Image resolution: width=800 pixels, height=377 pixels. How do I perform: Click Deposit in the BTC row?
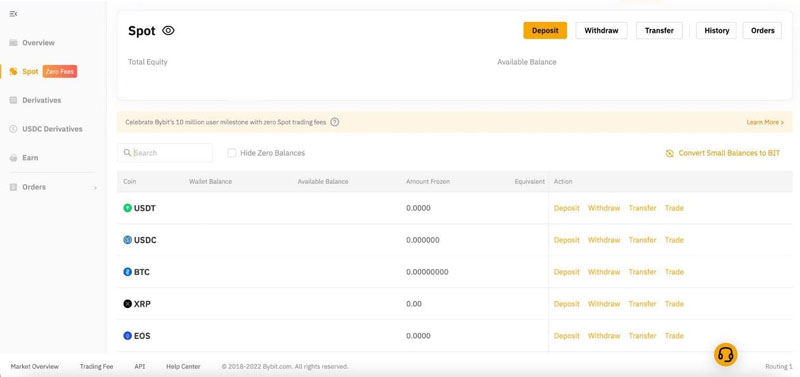coord(567,272)
